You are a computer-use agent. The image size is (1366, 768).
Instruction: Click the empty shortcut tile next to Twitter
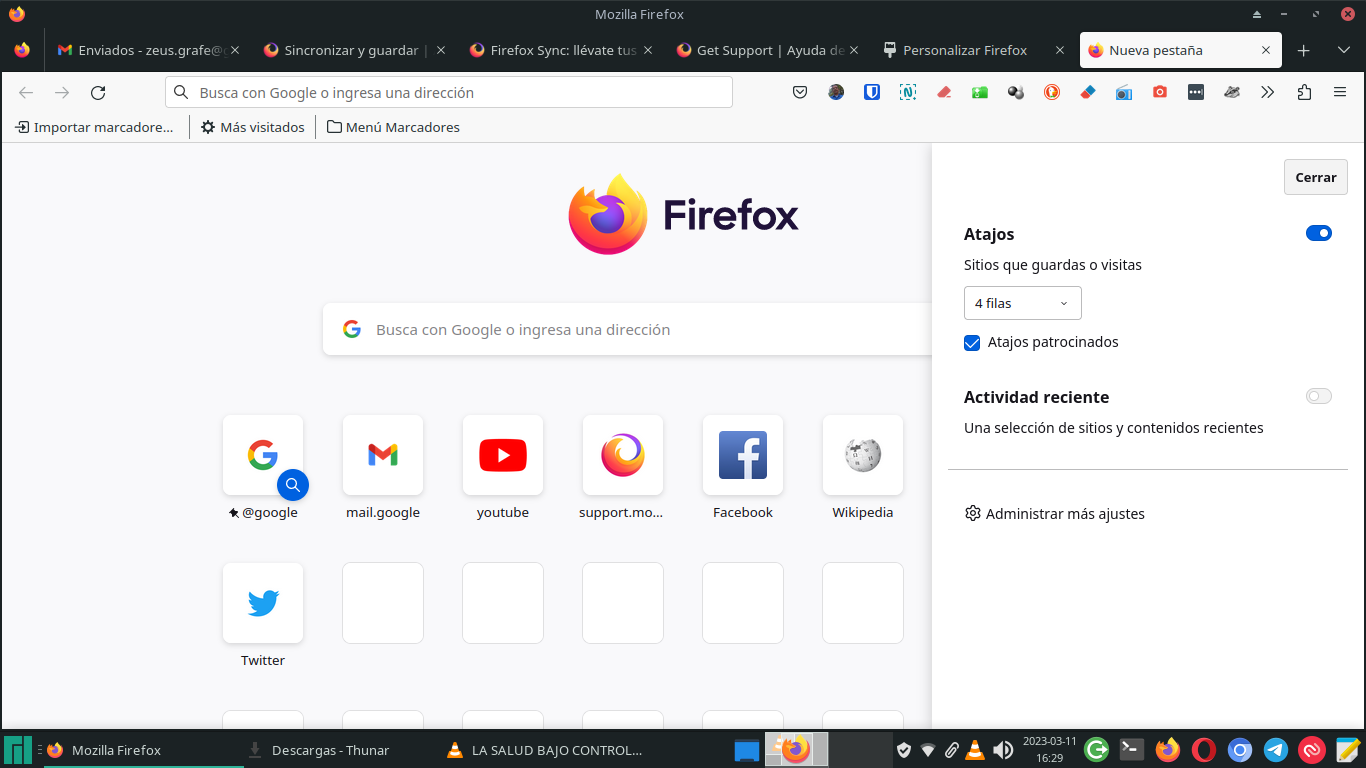[383, 603]
